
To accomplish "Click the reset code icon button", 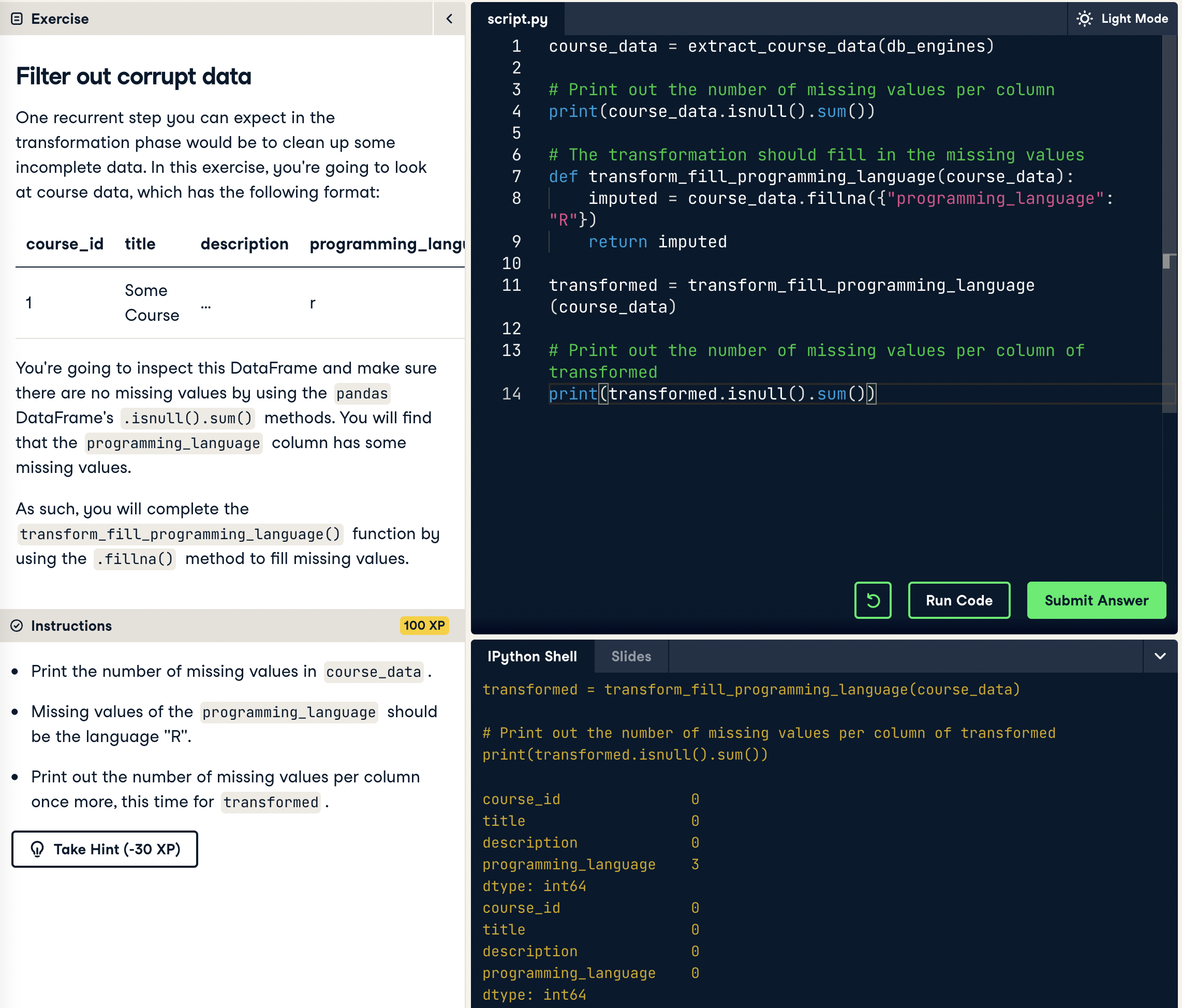I will click(872, 600).
